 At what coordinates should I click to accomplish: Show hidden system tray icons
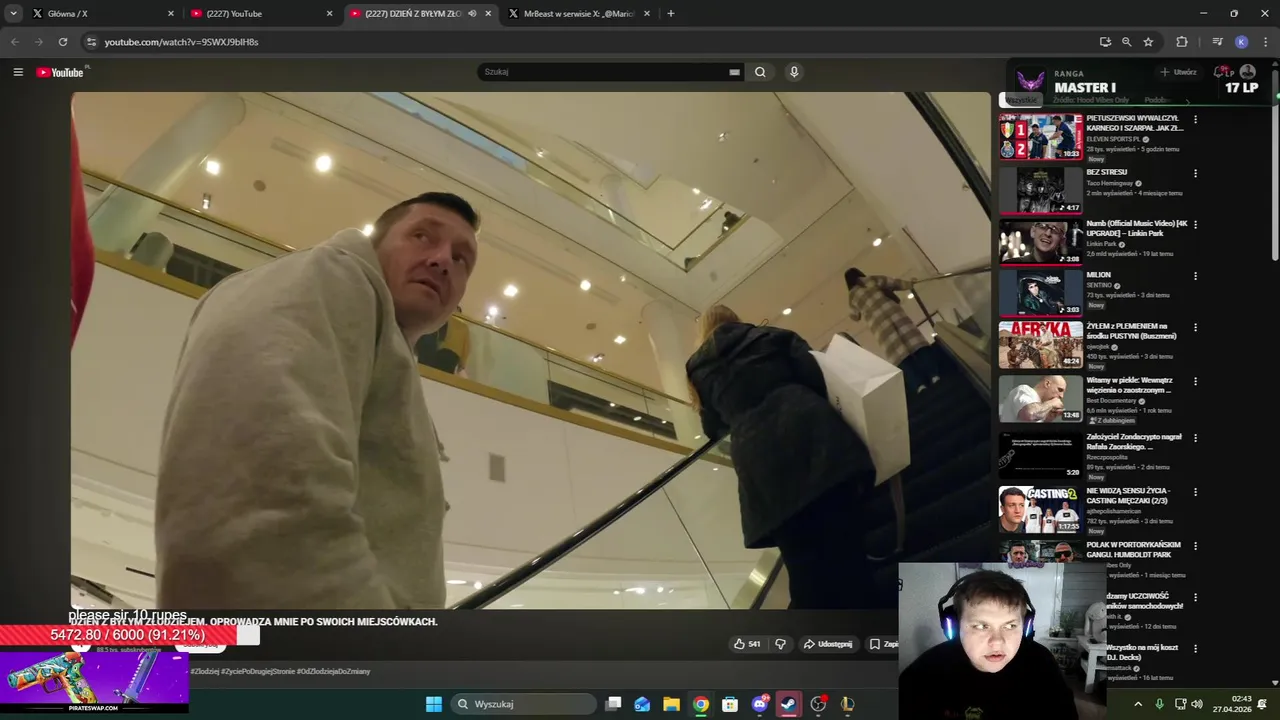(1137, 704)
